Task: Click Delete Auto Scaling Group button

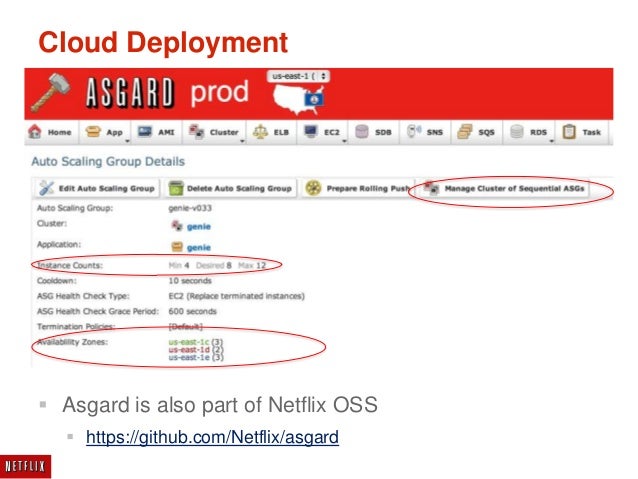Action: (231, 188)
